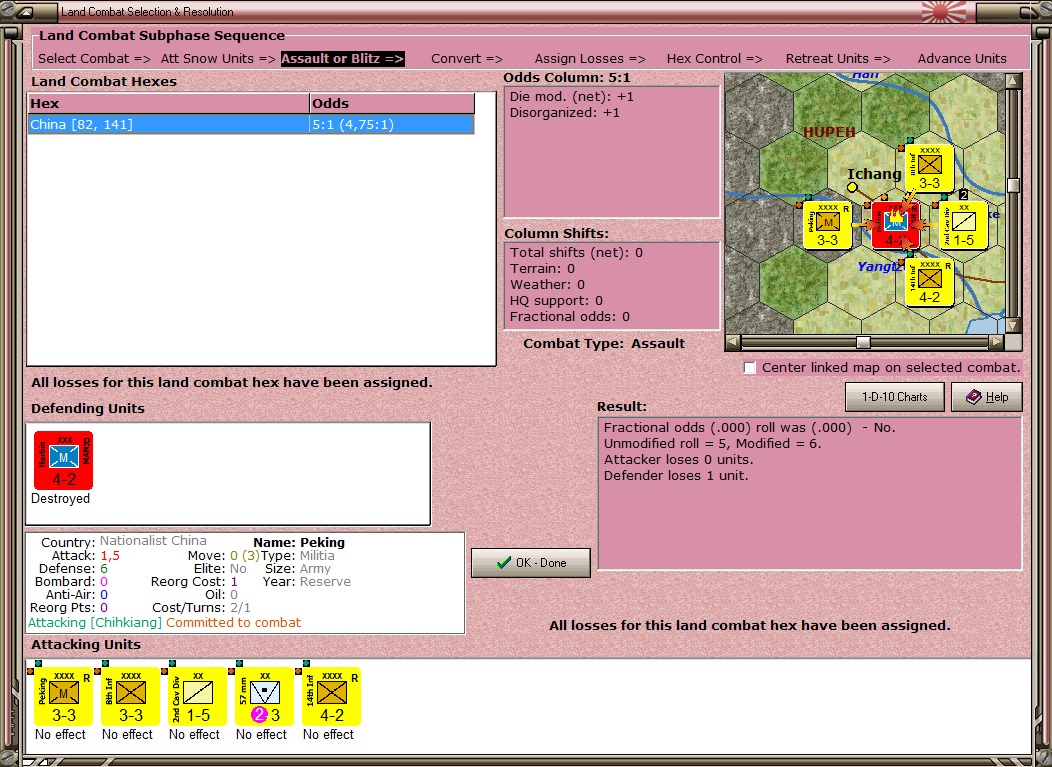Select the 57 mm artillery attacking unit
Image resolution: width=1052 pixels, height=767 pixels.
click(x=264, y=697)
